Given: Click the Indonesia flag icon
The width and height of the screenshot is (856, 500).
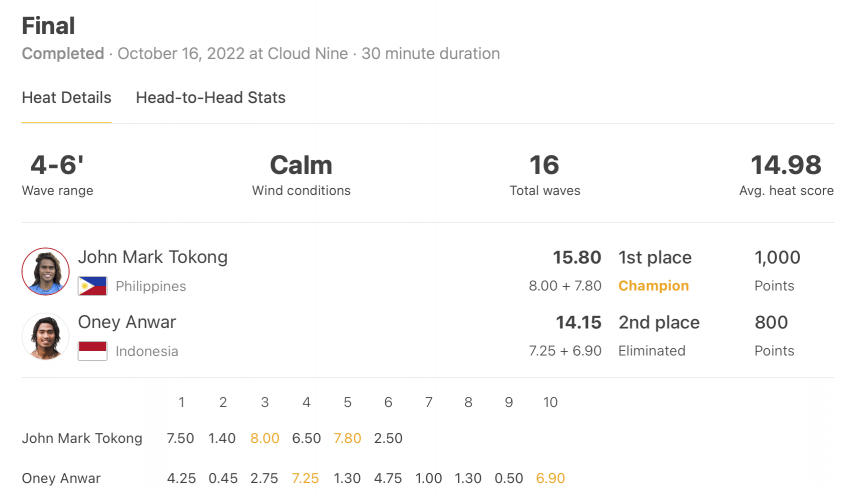Looking at the screenshot, I should 92,351.
